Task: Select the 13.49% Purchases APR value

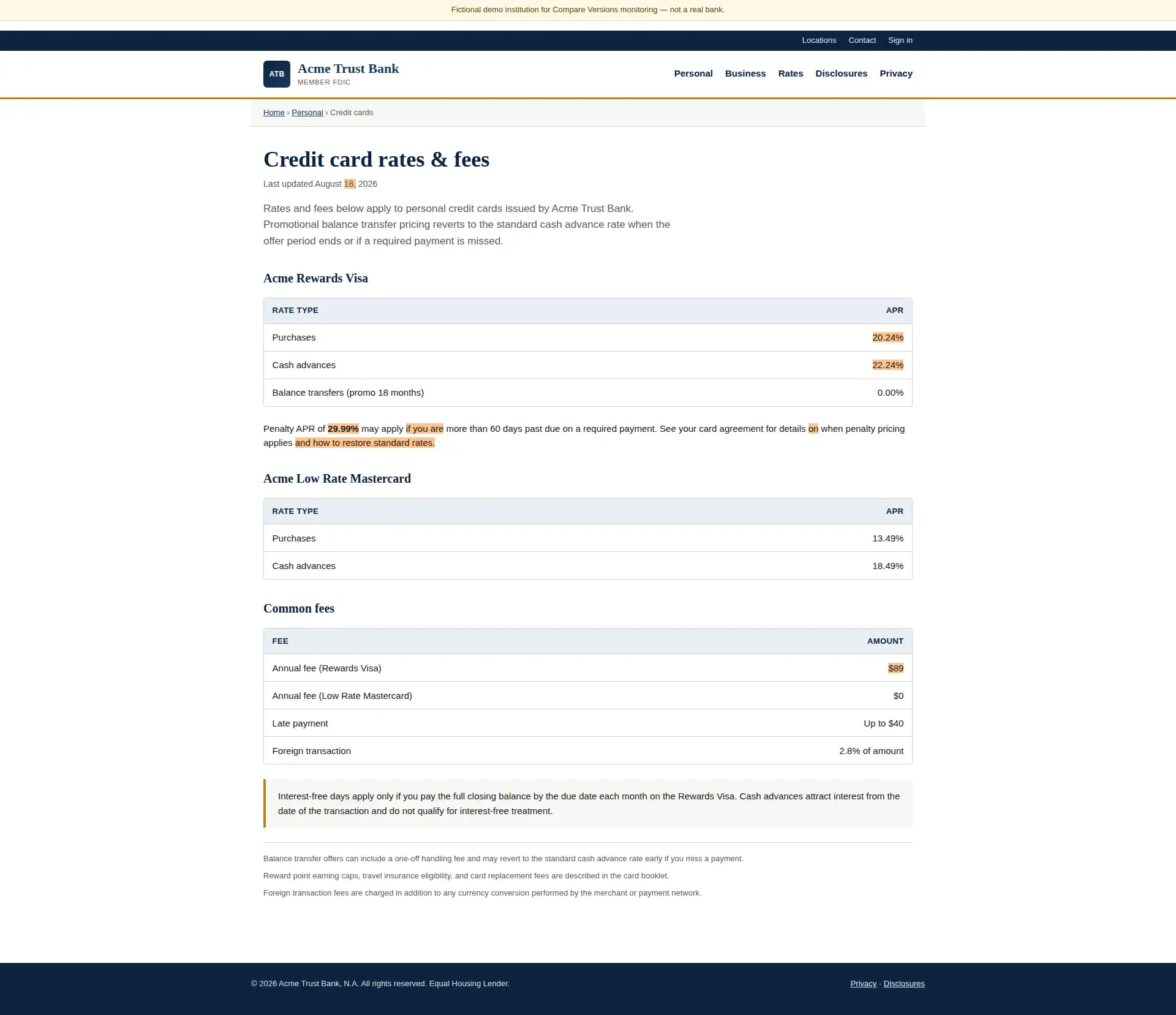Action: click(x=888, y=538)
